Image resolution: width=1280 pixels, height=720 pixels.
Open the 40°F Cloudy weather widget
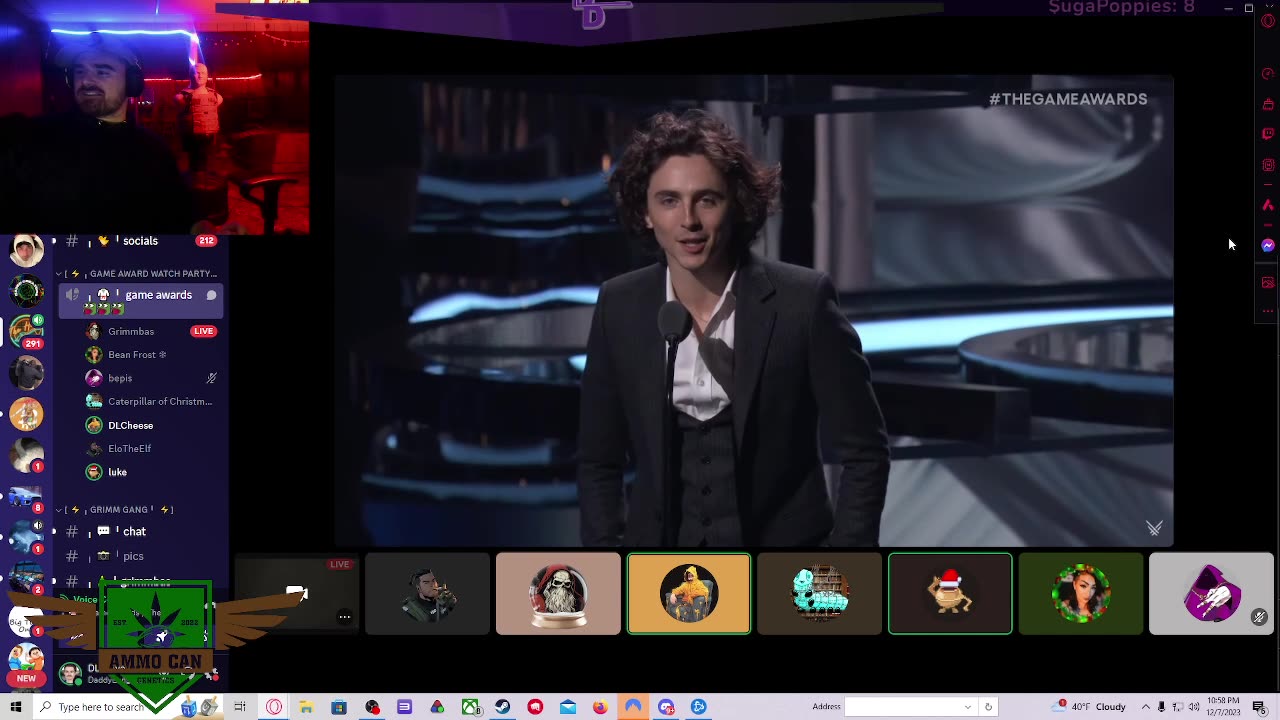click(x=1090, y=707)
